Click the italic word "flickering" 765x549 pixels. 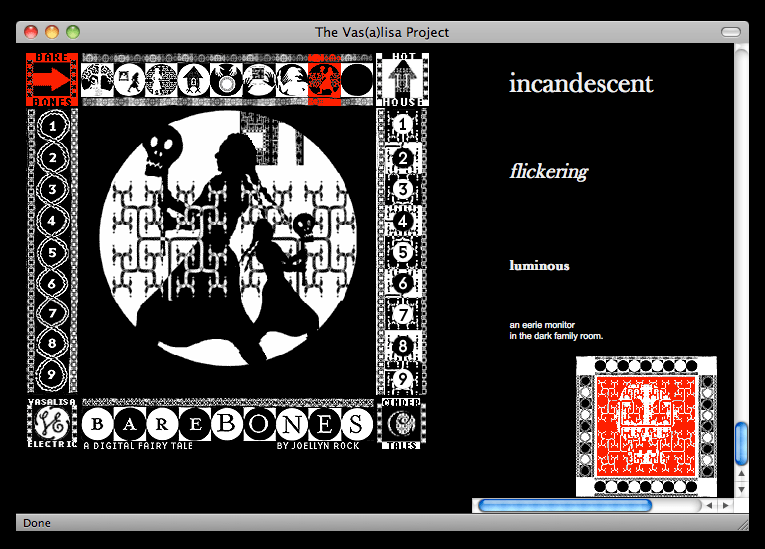tap(548, 171)
